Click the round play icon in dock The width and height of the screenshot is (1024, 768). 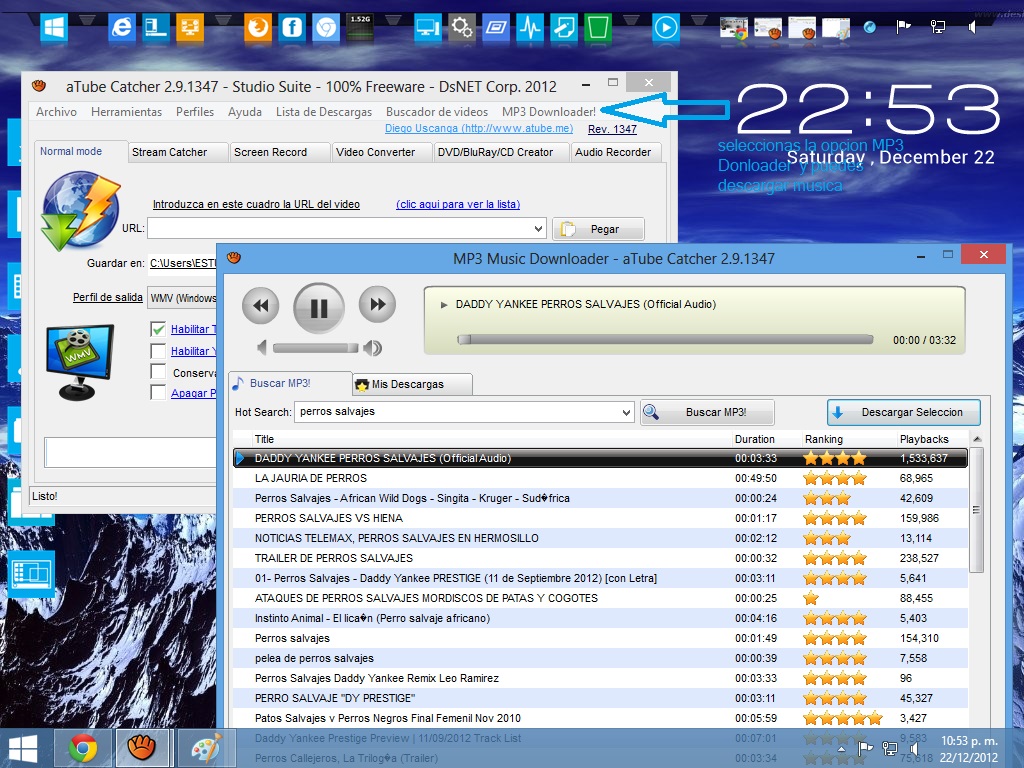click(665, 28)
